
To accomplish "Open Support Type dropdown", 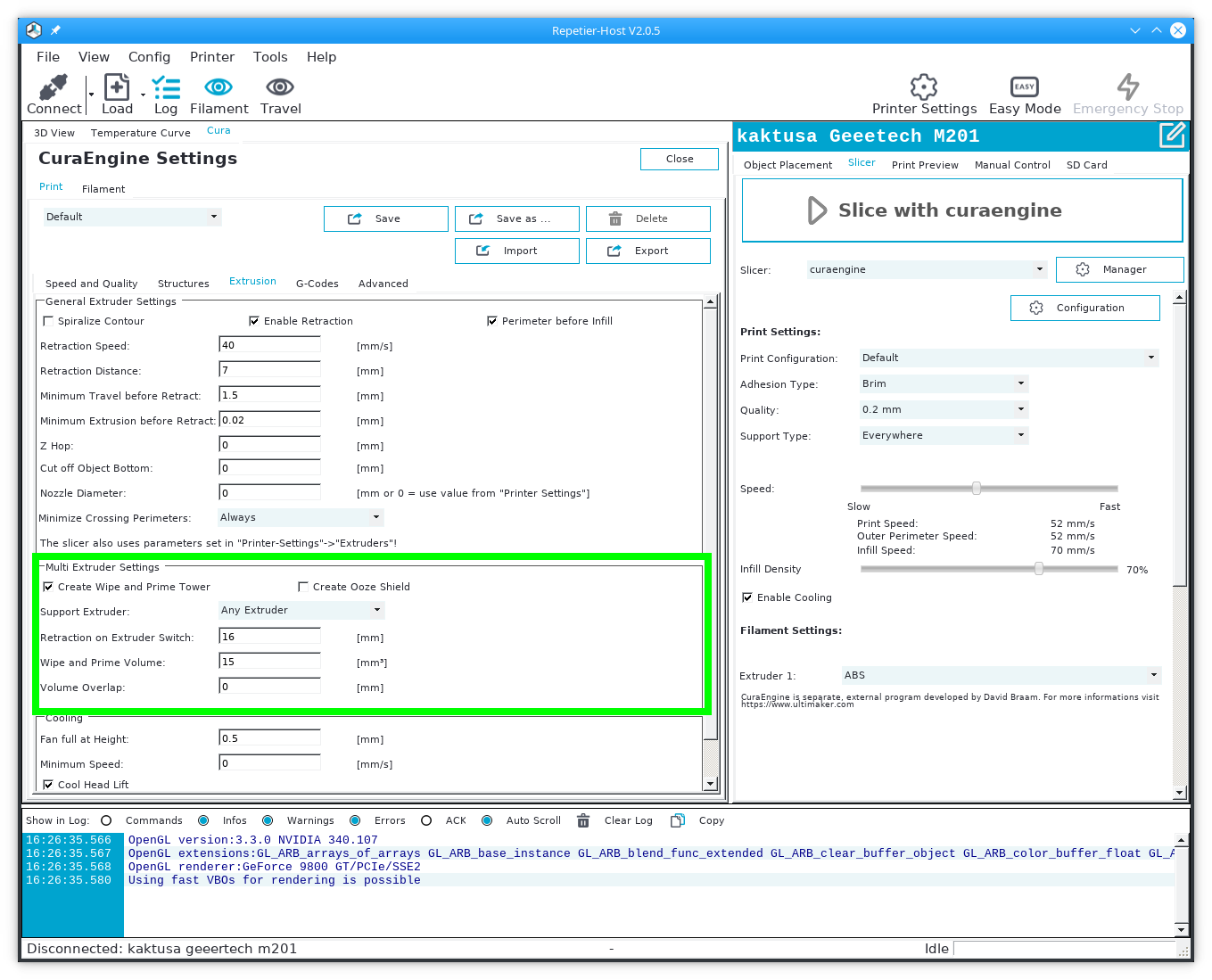I will tap(944, 435).
